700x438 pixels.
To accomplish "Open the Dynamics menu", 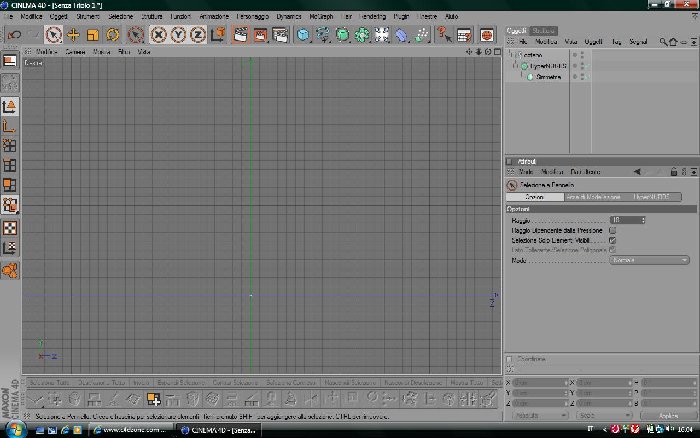I will [288, 17].
